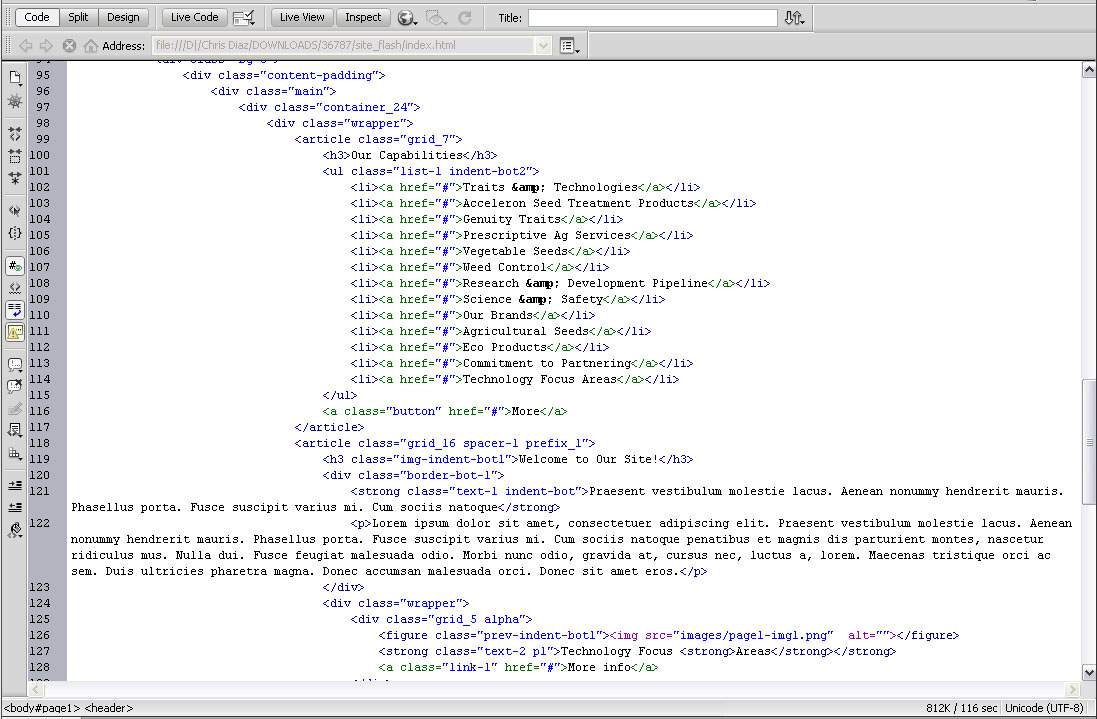This screenshot has width=1097, height=719.
Task: Switch to Design view
Action: click(123, 17)
